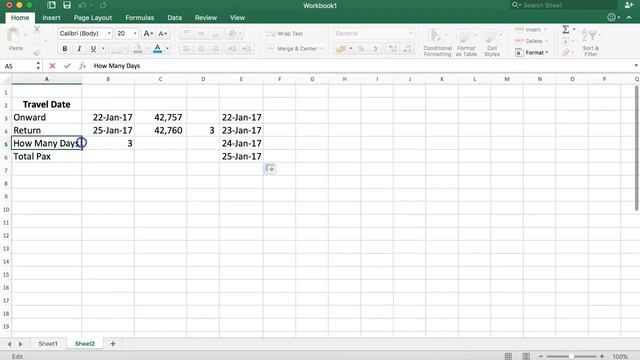Confirm entry with the green checkmark
The image size is (640, 360).
point(67,66)
